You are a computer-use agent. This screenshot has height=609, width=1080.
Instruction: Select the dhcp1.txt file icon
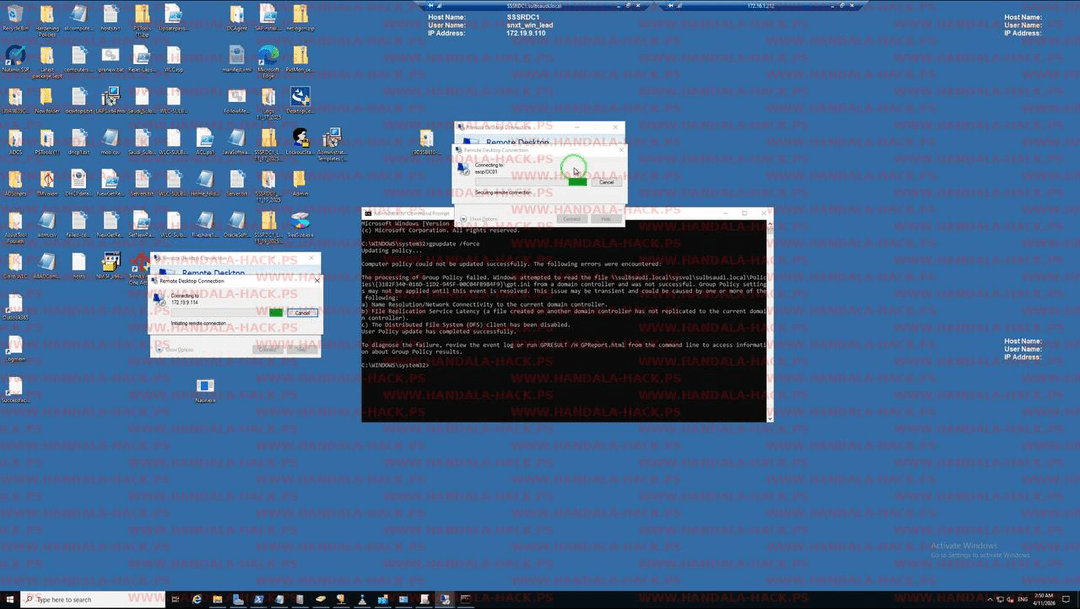coord(79,142)
